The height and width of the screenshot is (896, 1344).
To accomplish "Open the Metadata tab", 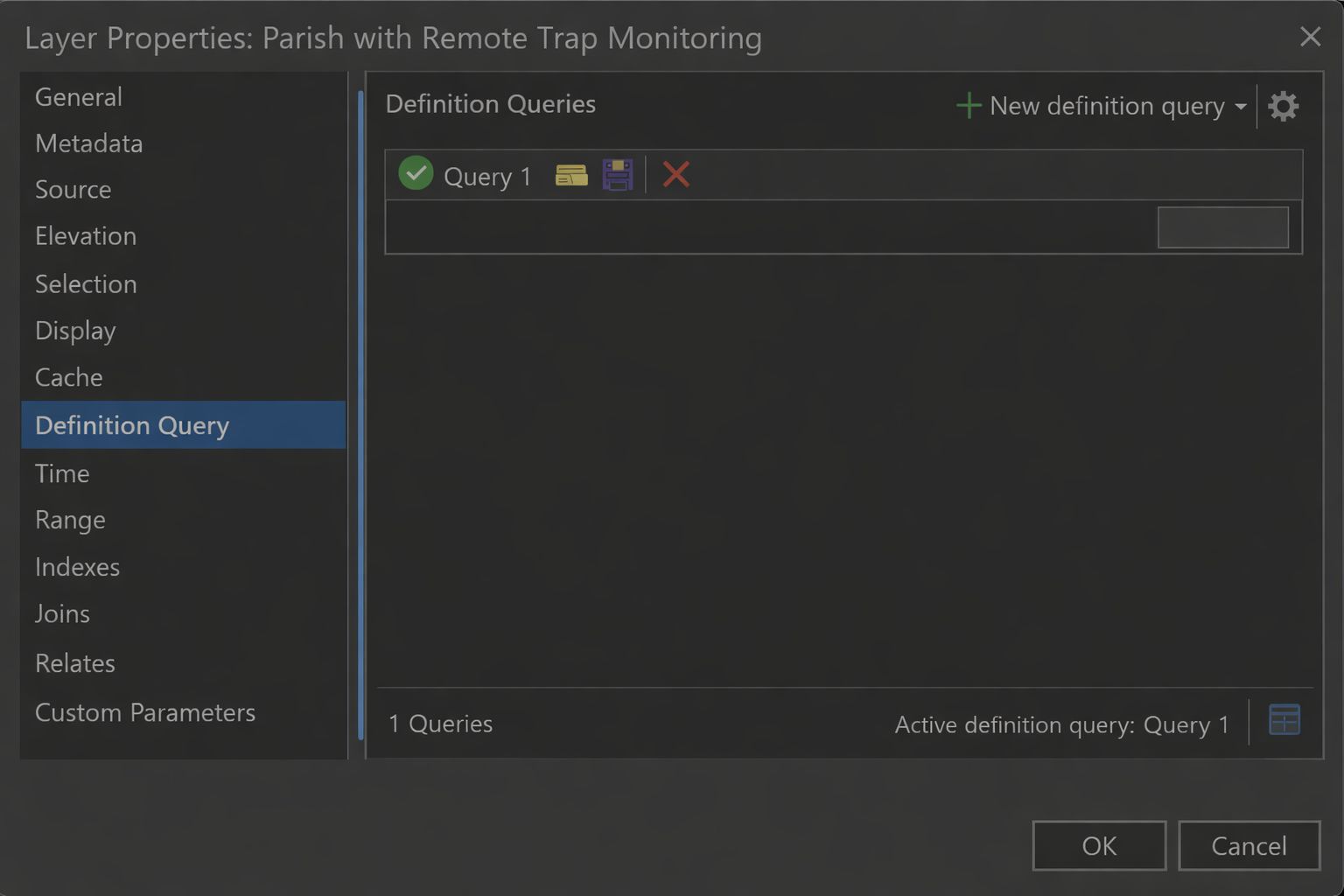I will (x=88, y=143).
